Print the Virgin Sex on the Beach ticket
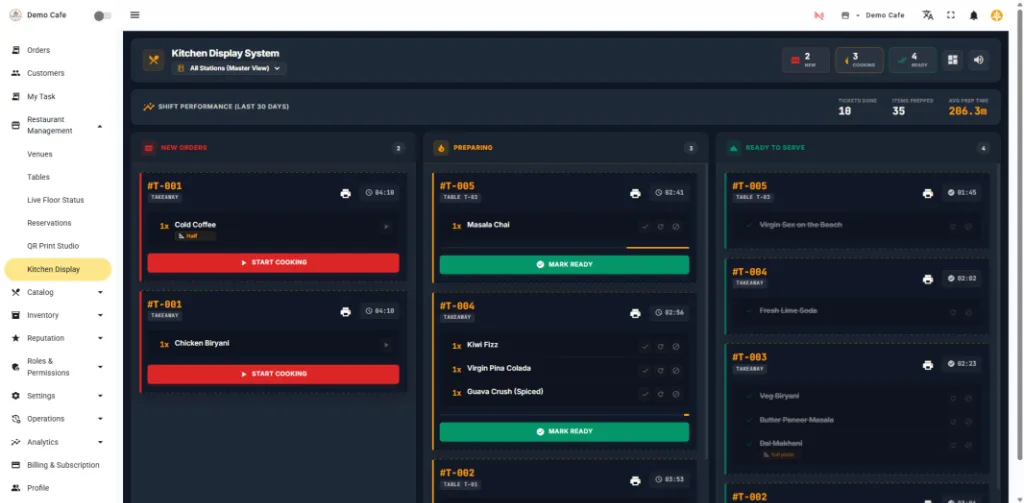1024x503 pixels. (927, 193)
